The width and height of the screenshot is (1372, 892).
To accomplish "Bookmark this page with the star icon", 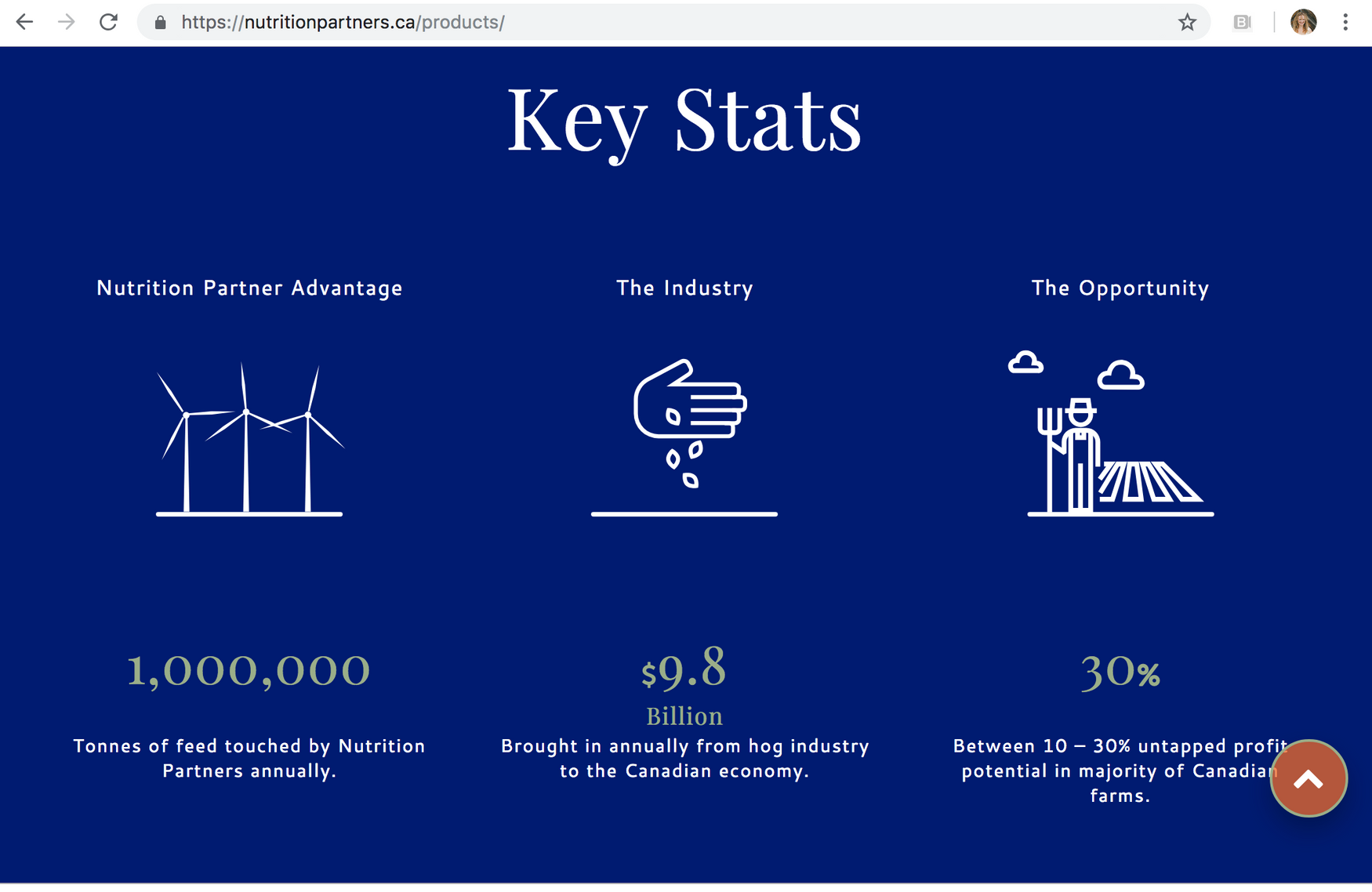I will (x=1187, y=23).
